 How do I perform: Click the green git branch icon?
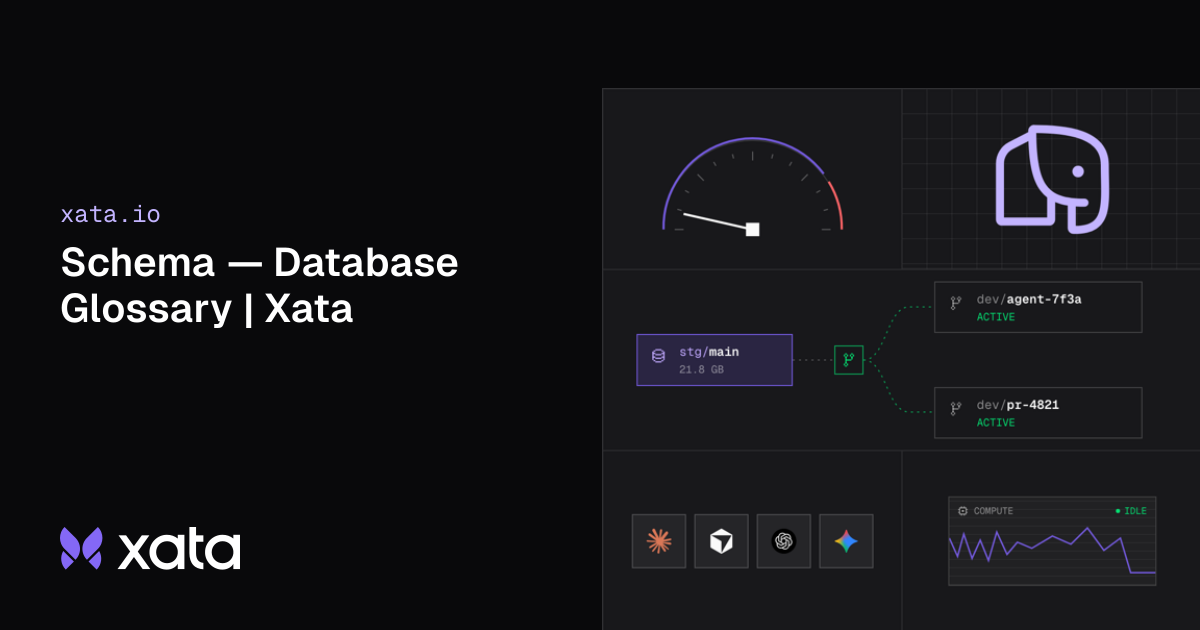click(x=848, y=360)
